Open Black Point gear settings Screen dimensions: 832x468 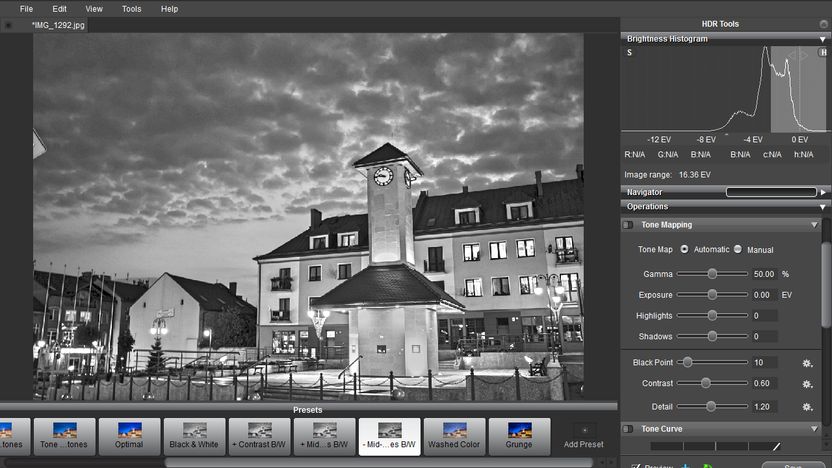pyautogui.click(x=807, y=363)
